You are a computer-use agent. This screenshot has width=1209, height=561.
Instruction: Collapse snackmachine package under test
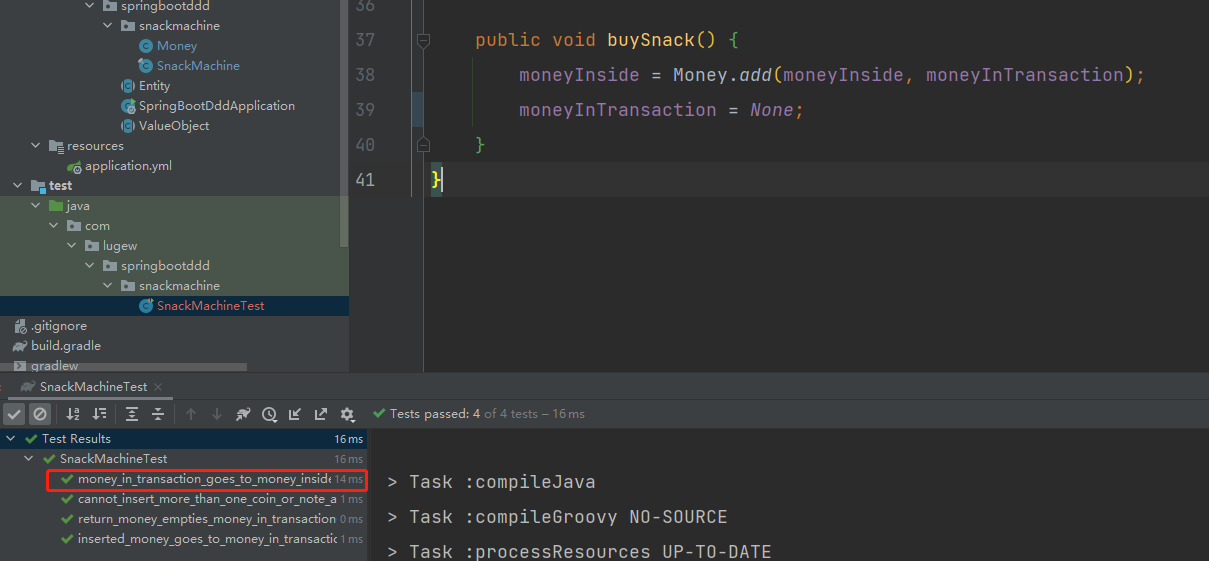(109, 286)
